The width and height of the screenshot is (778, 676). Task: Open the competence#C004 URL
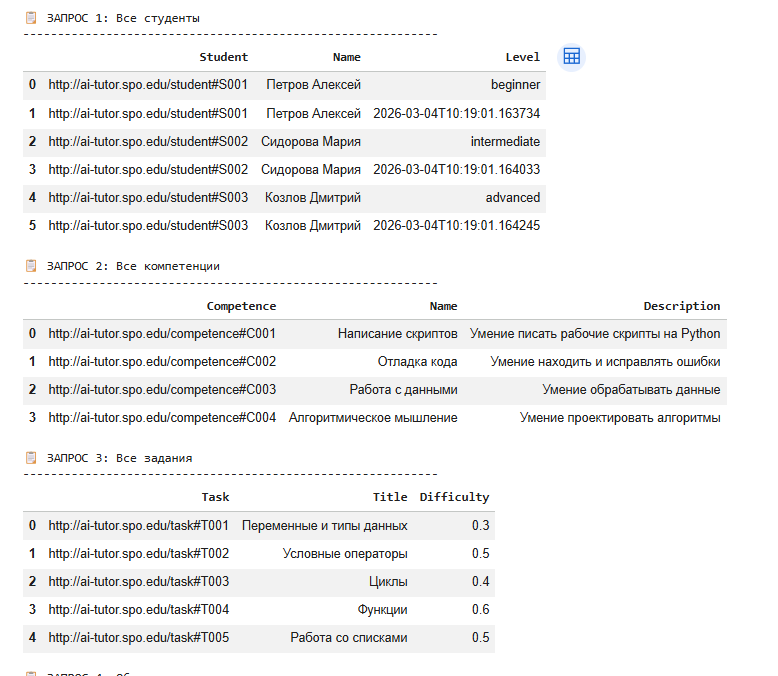pyautogui.click(x=162, y=418)
